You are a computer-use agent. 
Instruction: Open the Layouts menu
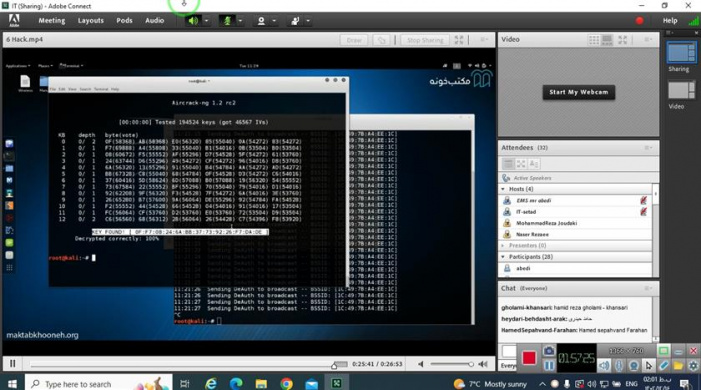pos(90,21)
